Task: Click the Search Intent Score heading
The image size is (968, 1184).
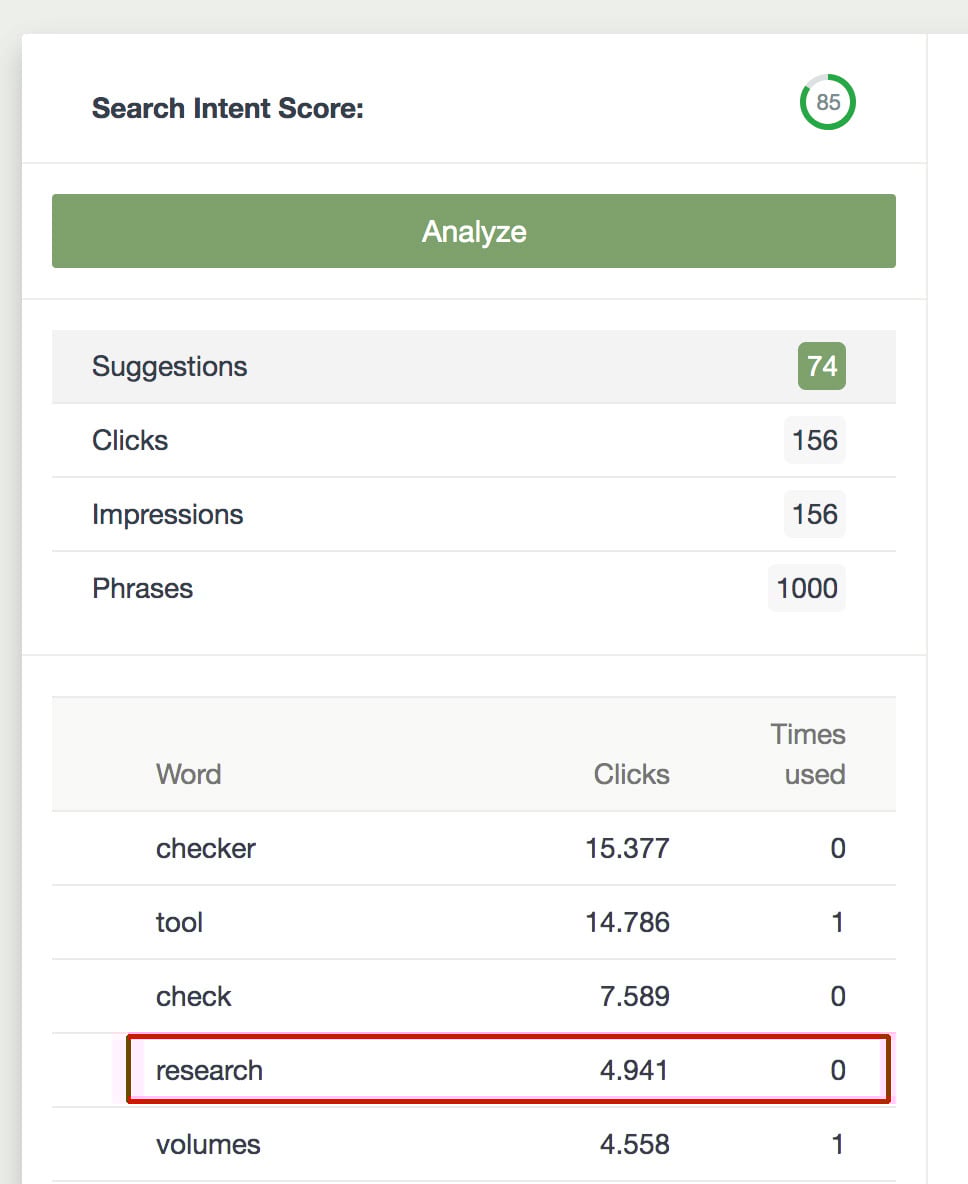Action: coord(228,108)
